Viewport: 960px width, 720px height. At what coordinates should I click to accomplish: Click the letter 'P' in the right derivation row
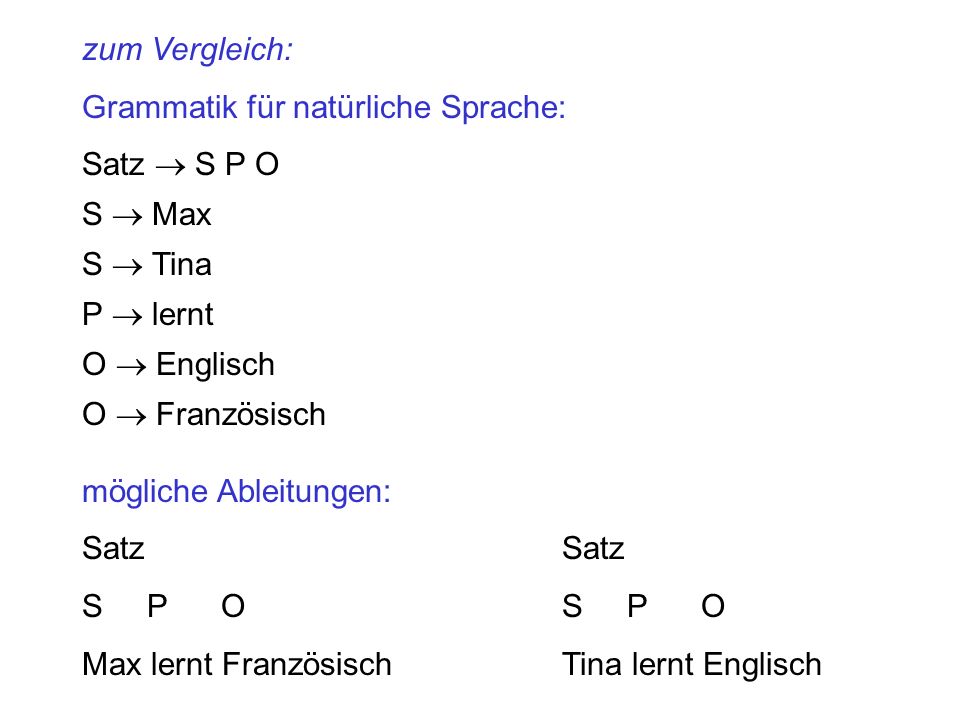coord(637,606)
